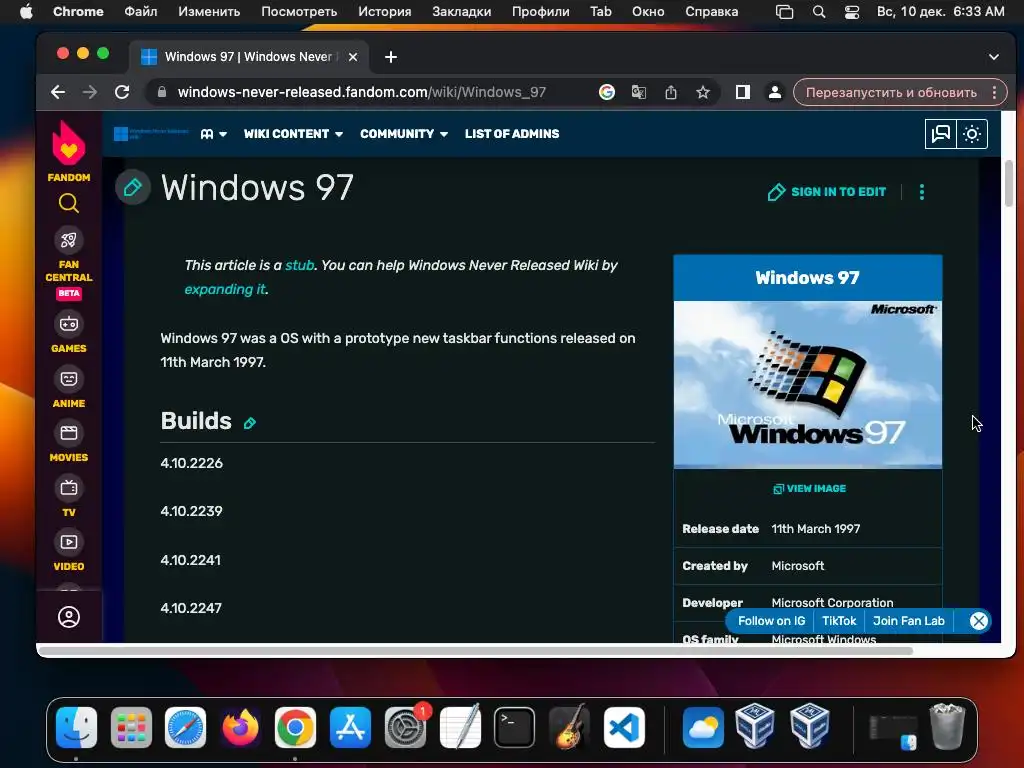Open Visual Studio Code in the Dock
Screen dimensions: 1024x768
point(624,727)
